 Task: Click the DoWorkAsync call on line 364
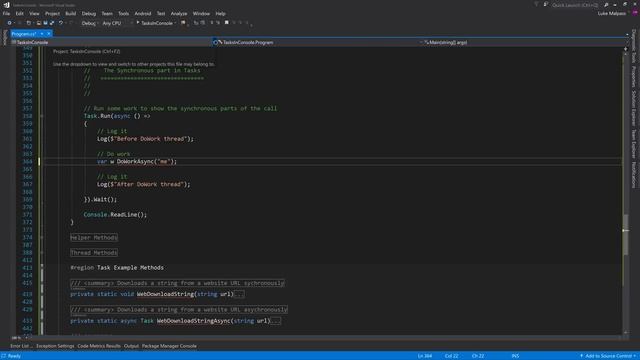click(x=147, y=162)
